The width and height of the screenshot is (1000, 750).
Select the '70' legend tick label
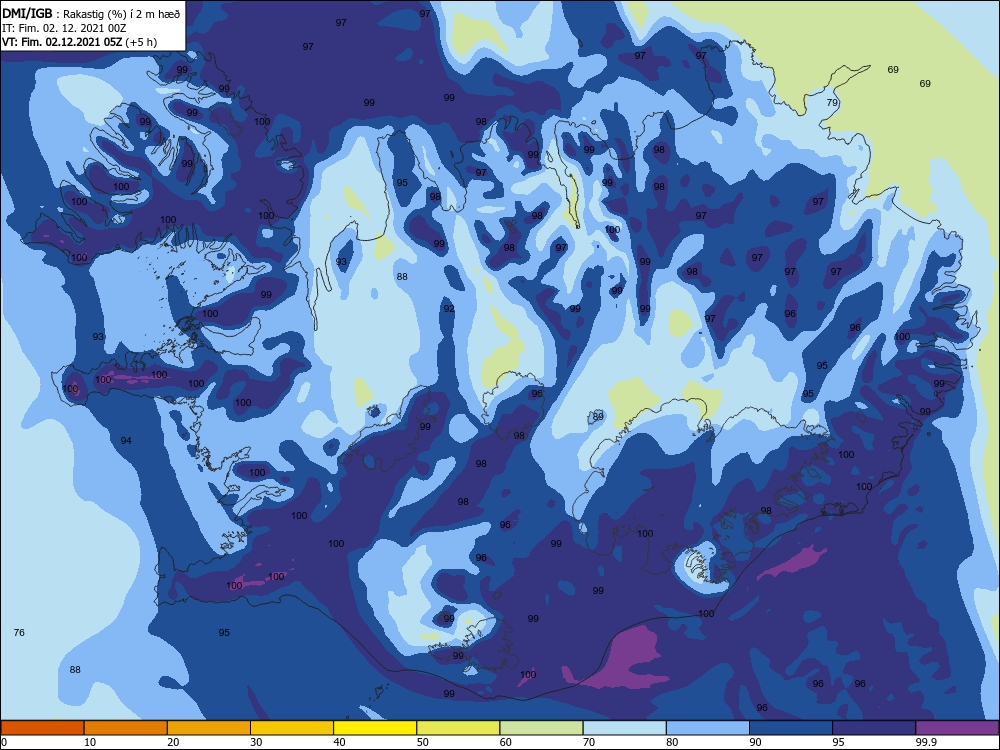(x=589, y=742)
